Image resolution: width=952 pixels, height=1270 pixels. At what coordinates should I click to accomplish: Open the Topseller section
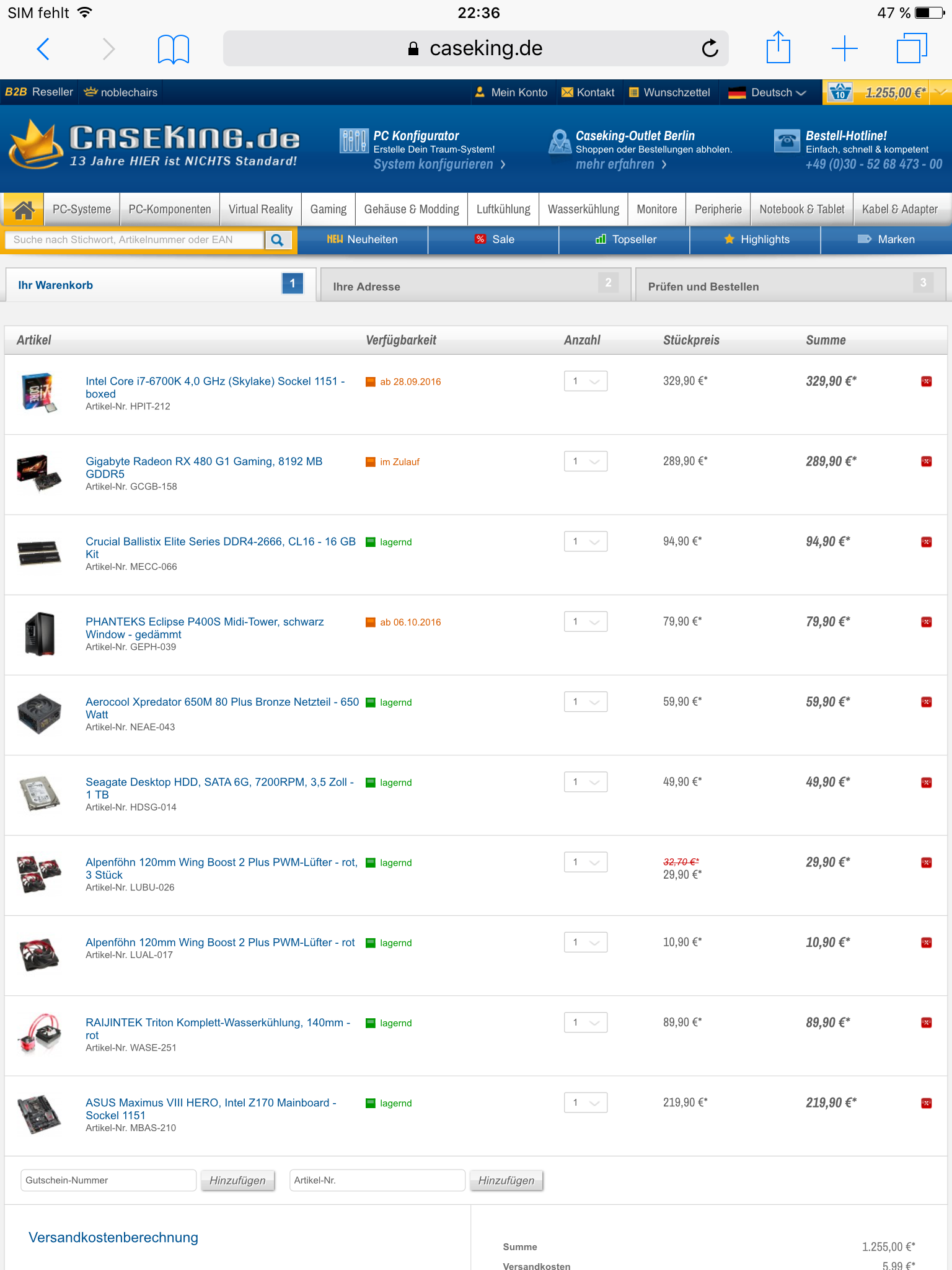click(625, 239)
